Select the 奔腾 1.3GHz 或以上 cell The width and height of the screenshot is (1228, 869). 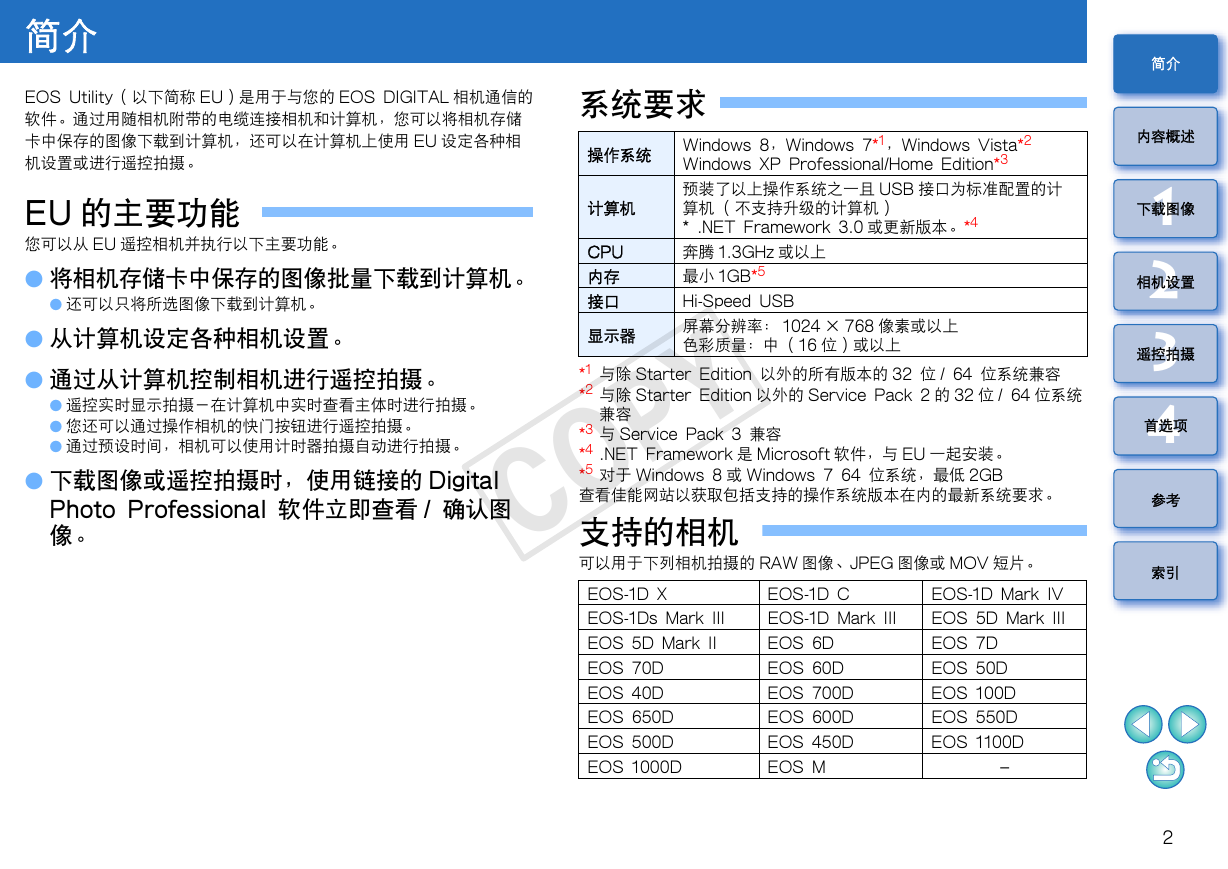pyautogui.click(x=882, y=252)
